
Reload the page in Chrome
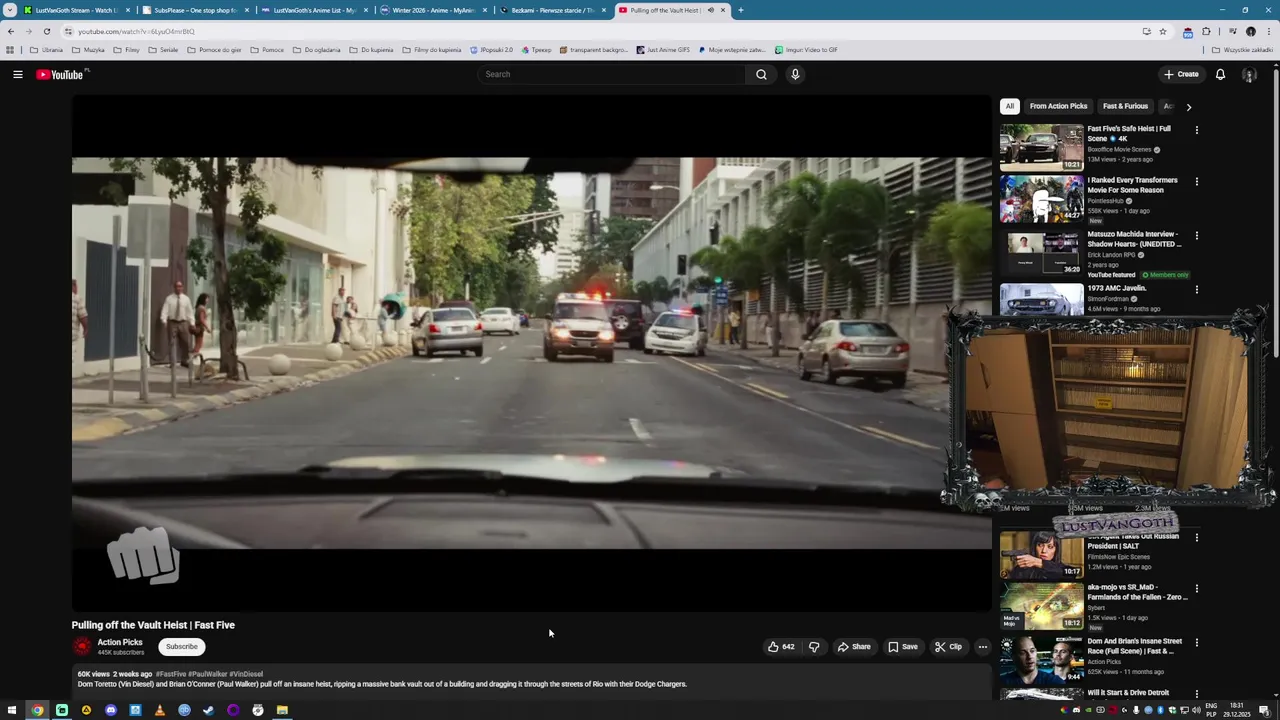point(46,31)
